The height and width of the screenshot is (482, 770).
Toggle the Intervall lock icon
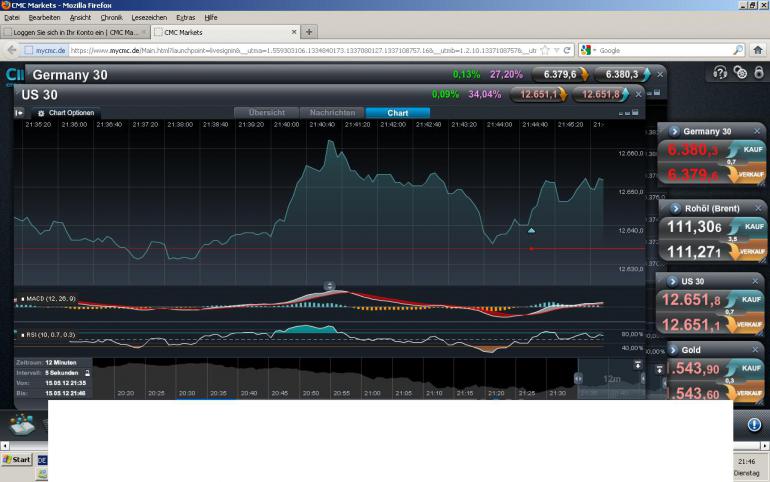coord(87,373)
